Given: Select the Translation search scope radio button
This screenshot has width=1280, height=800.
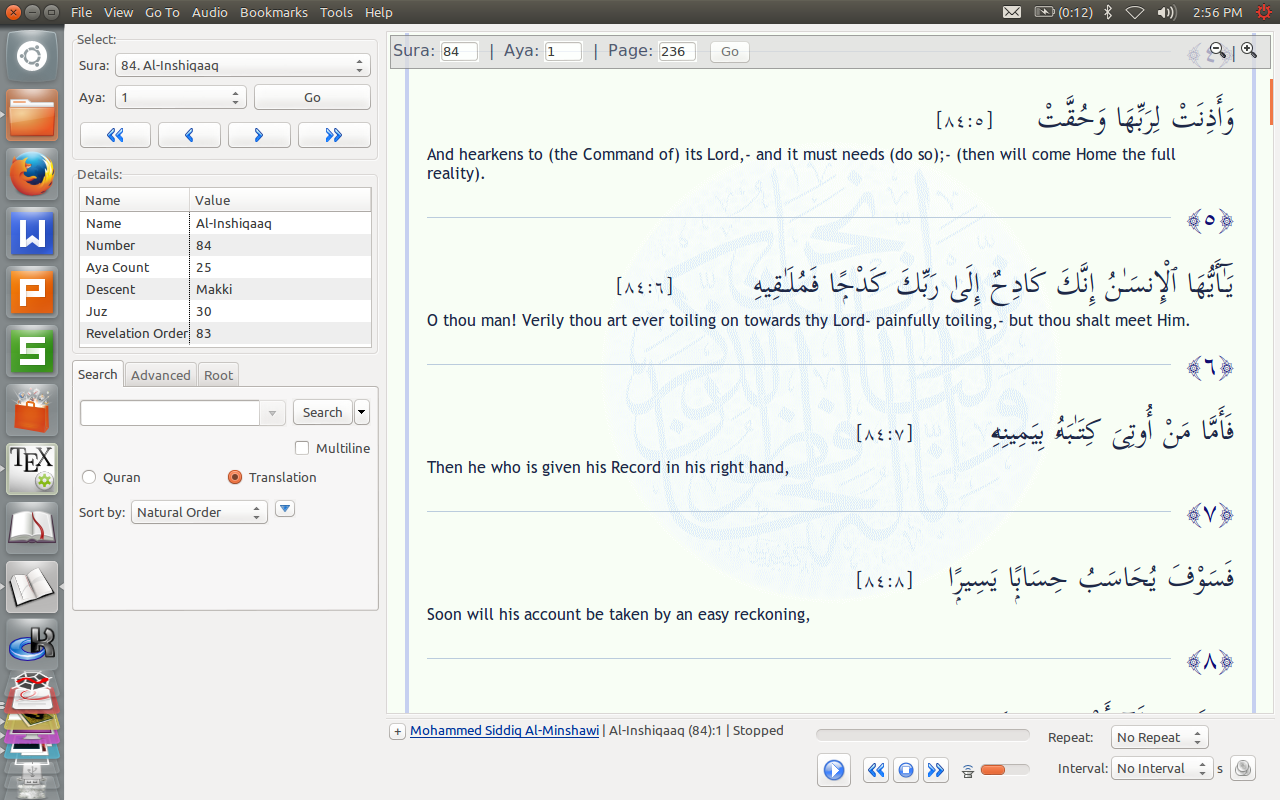Looking at the screenshot, I should click(234, 477).
